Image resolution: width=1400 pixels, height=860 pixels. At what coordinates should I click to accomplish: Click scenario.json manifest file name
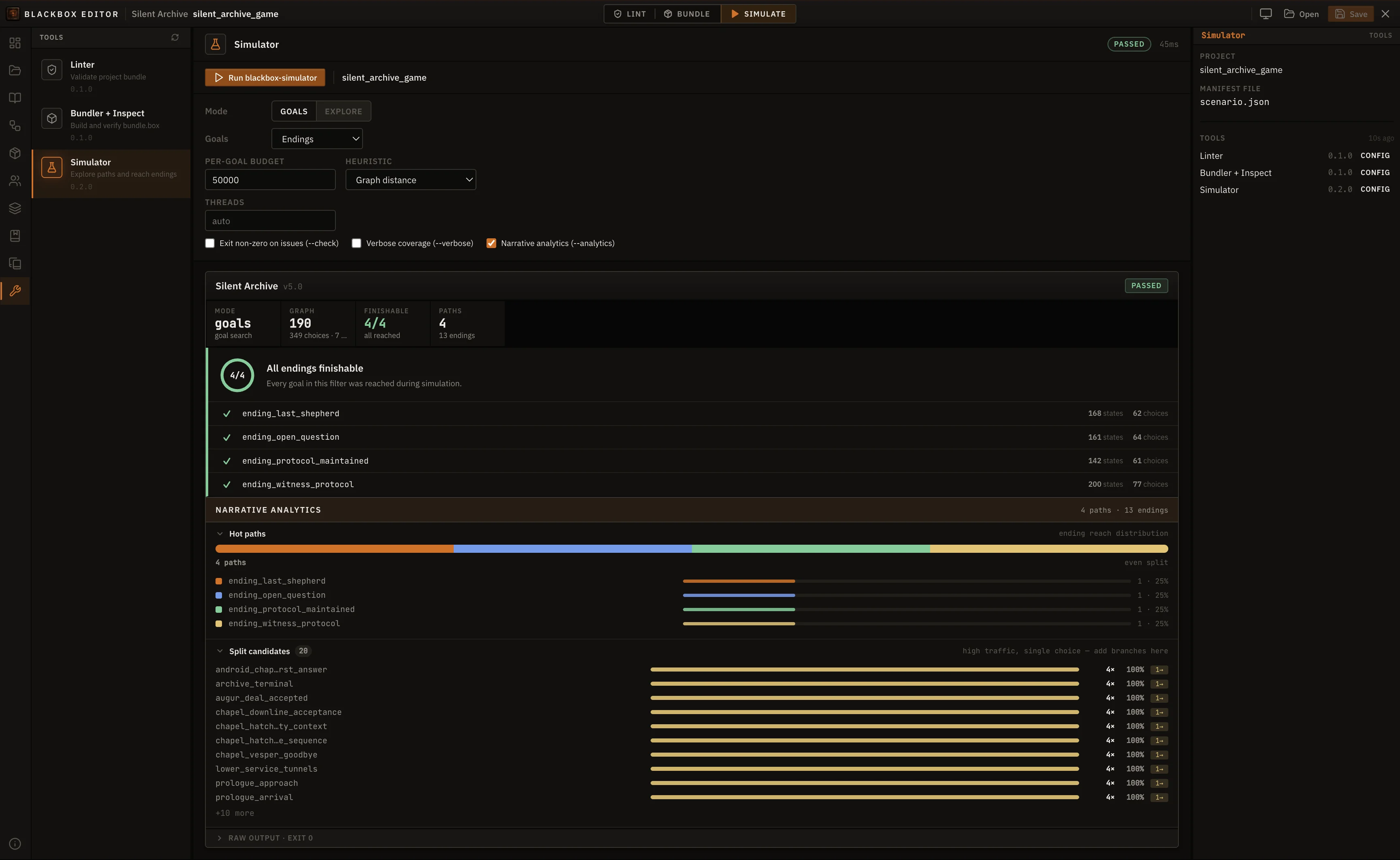tap(1234, 102)
